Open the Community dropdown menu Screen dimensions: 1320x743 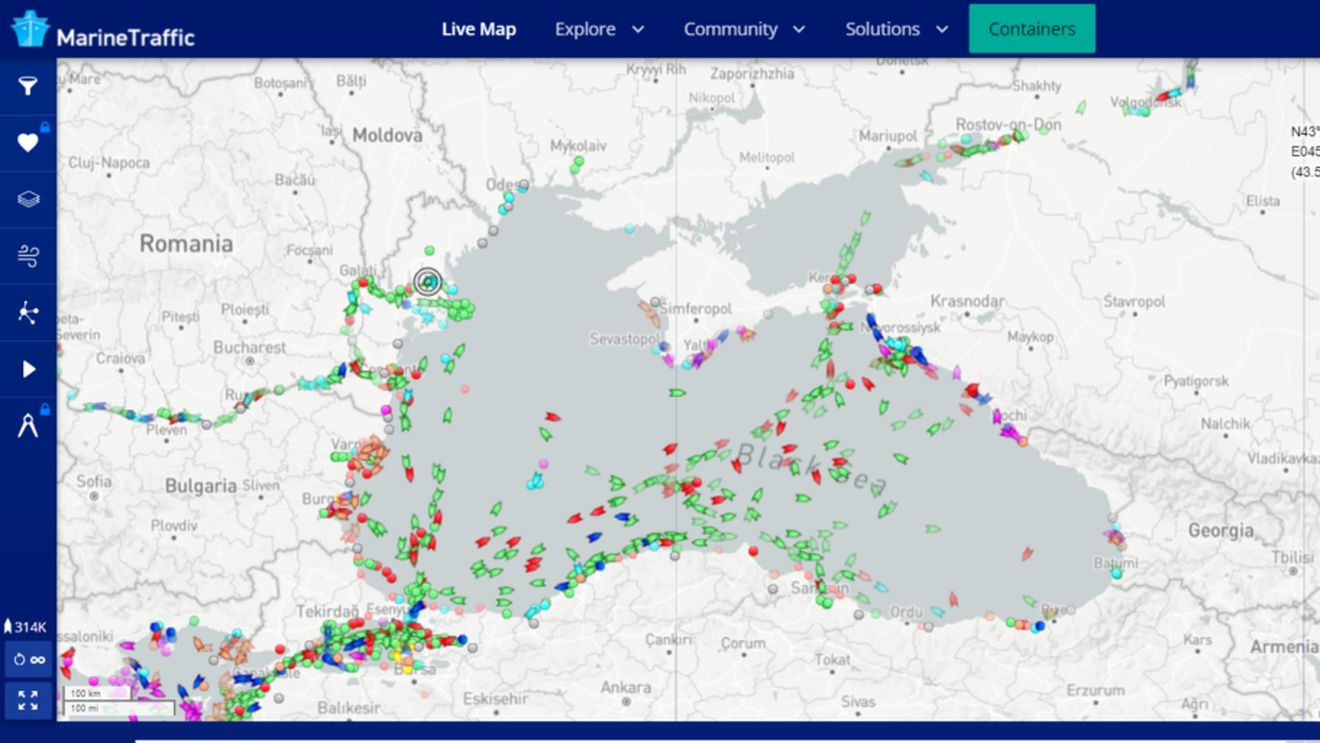pos(744,29)
